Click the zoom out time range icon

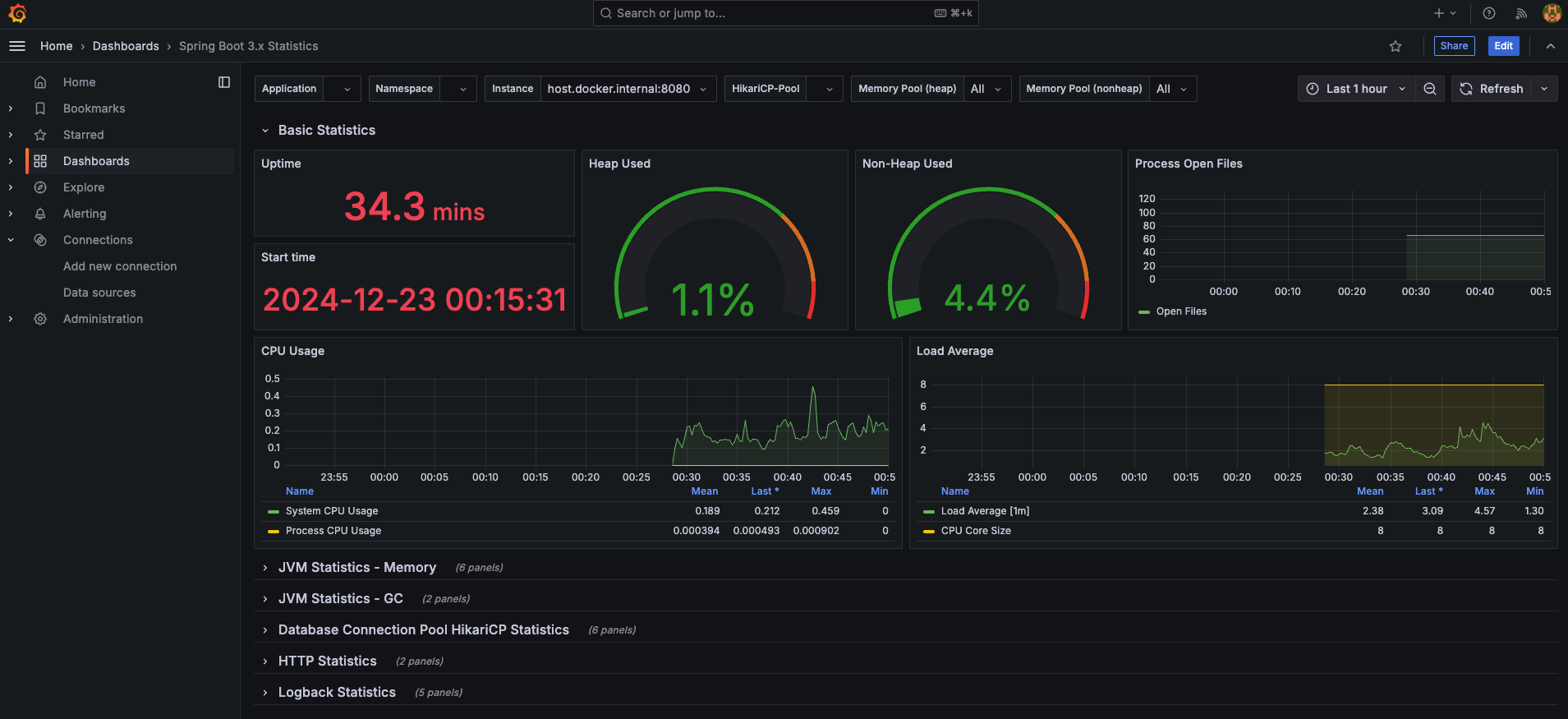pos(1430,89)
